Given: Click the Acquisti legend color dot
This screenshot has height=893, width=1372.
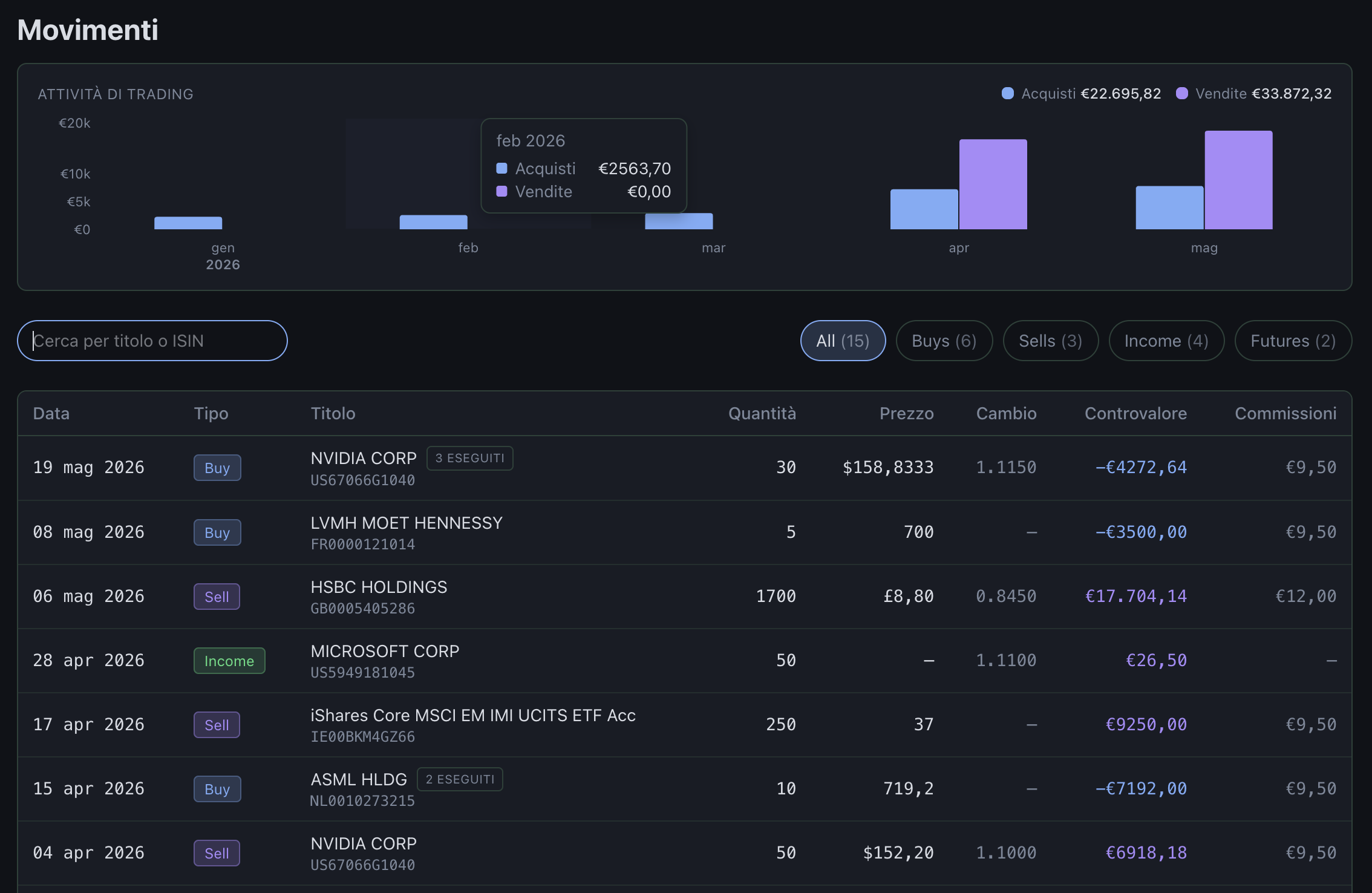Looking at the screenshot, I should [x=1007, y=93].
